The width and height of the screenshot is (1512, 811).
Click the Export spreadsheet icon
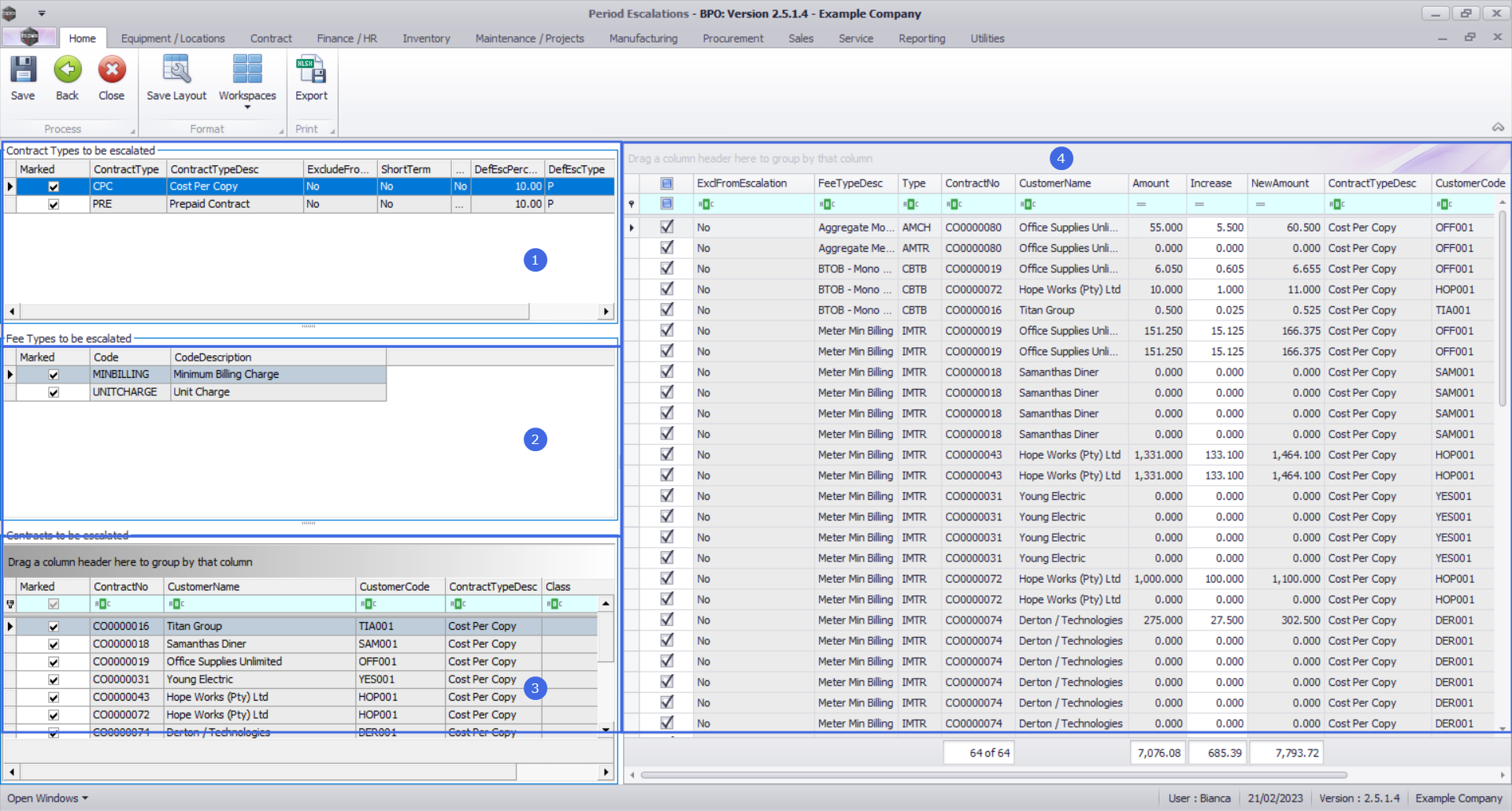click(311, 71)
